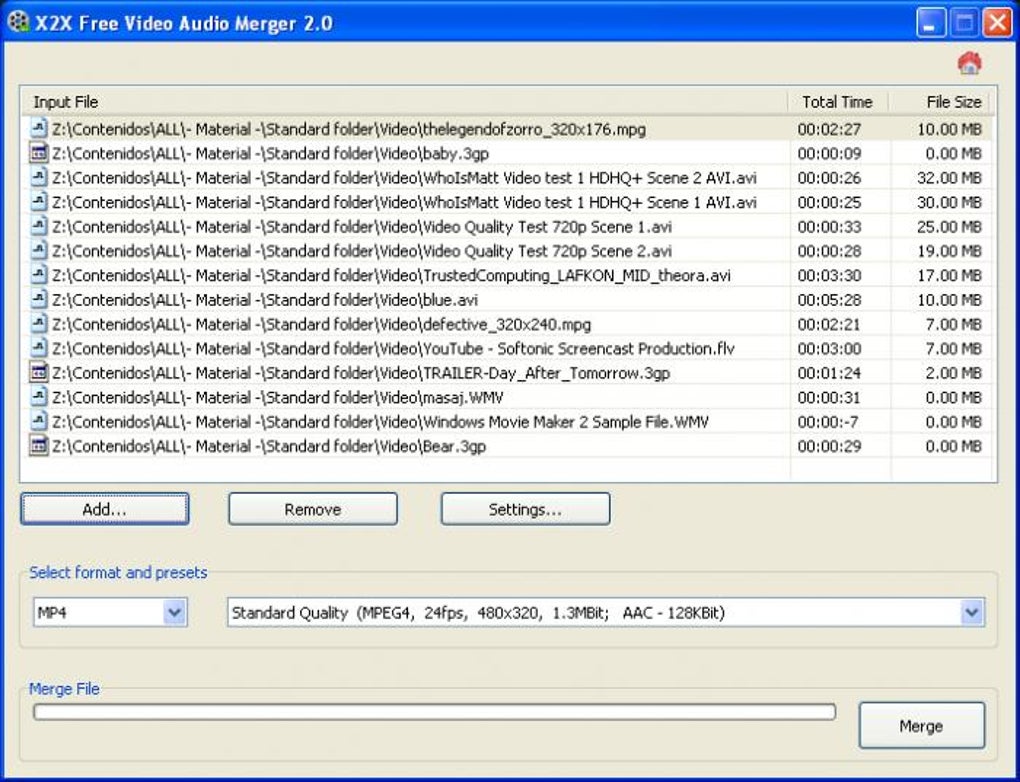
Task: Click icon beside blue.avi
Action: (39, 299)
